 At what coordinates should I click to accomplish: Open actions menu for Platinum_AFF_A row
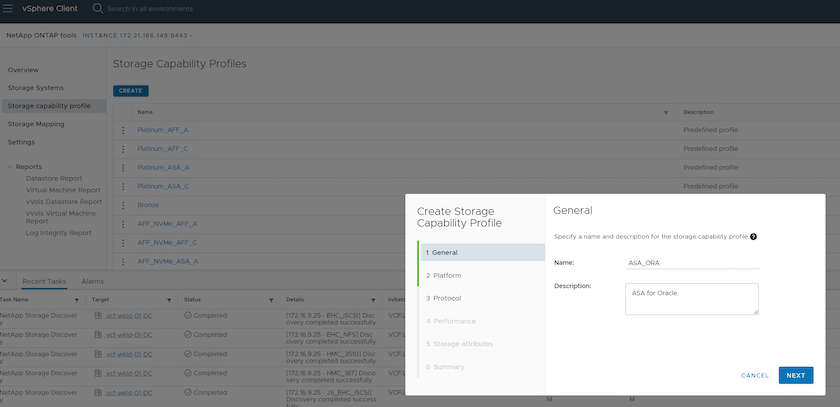pyautogui.click(x=124, y=130)
